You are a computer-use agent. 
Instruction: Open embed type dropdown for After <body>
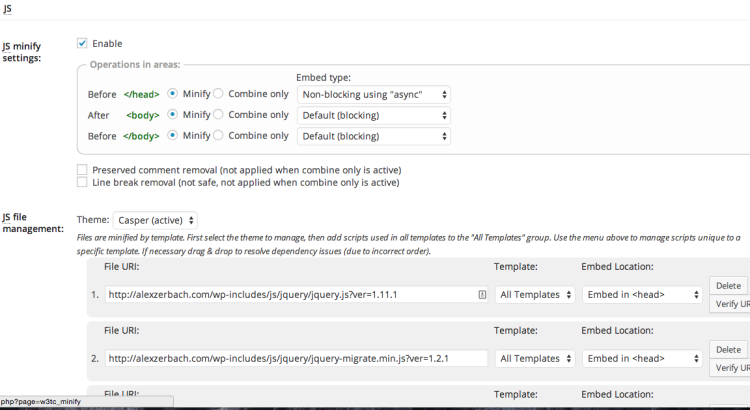(x=374, y=115)
